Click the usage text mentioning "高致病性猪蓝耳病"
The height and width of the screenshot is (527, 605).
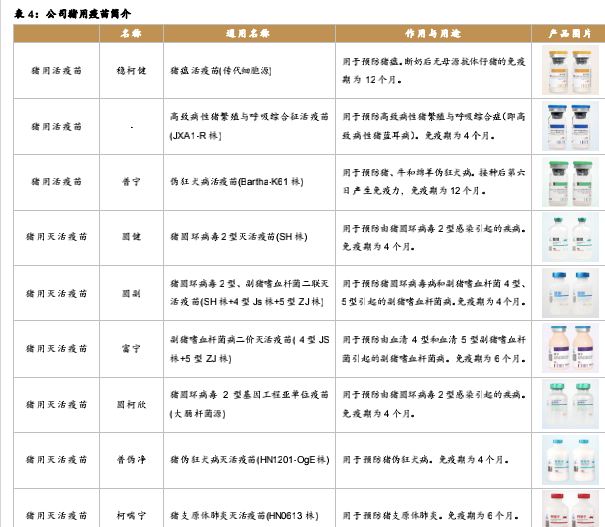434,126
